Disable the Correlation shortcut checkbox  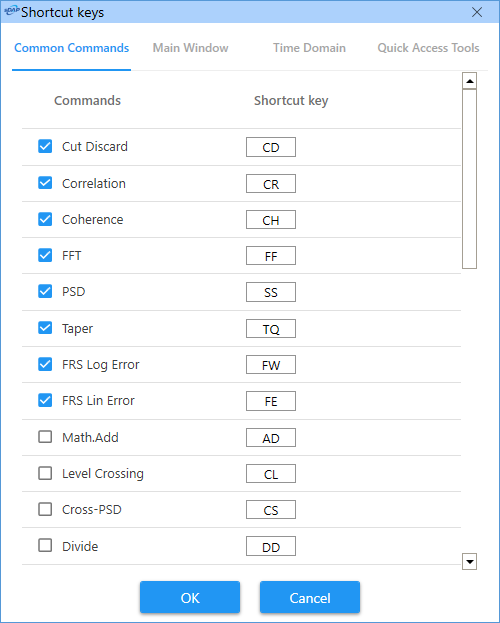[x=45, y=183]
